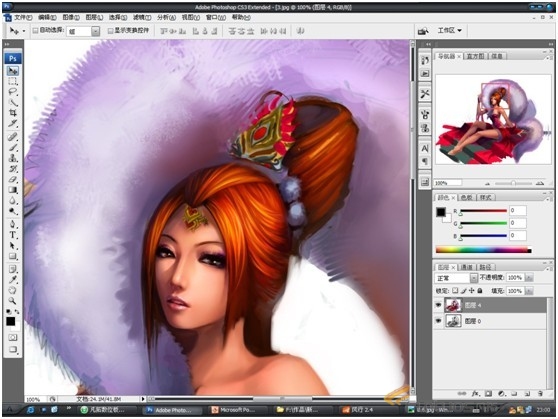Viewport: 558px width, 419px height.
Task: Toggle Quick Mask mode button
Action: (13, 337)
